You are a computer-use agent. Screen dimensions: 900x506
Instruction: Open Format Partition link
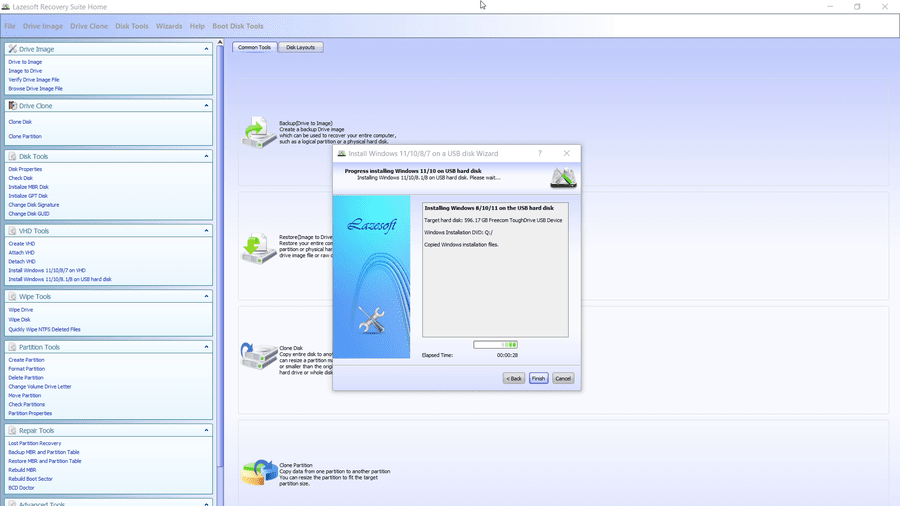click(26, 369)
